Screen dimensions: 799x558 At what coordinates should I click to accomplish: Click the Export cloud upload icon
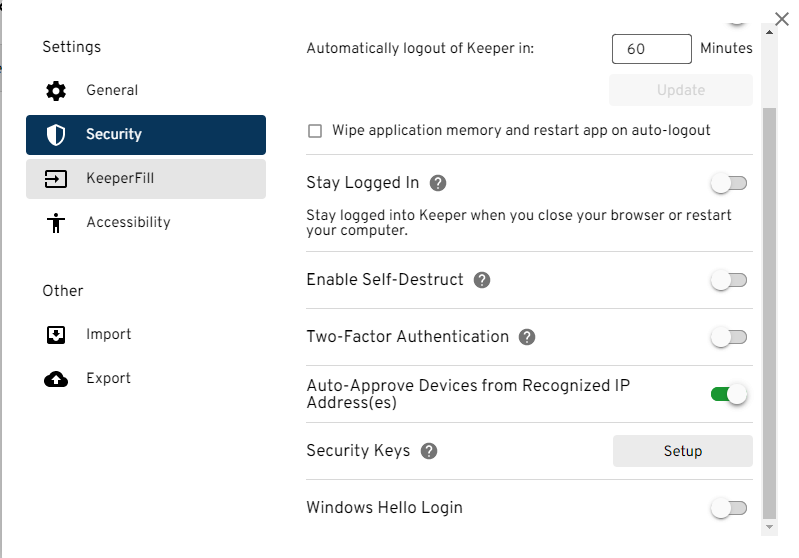click(56, 378)
